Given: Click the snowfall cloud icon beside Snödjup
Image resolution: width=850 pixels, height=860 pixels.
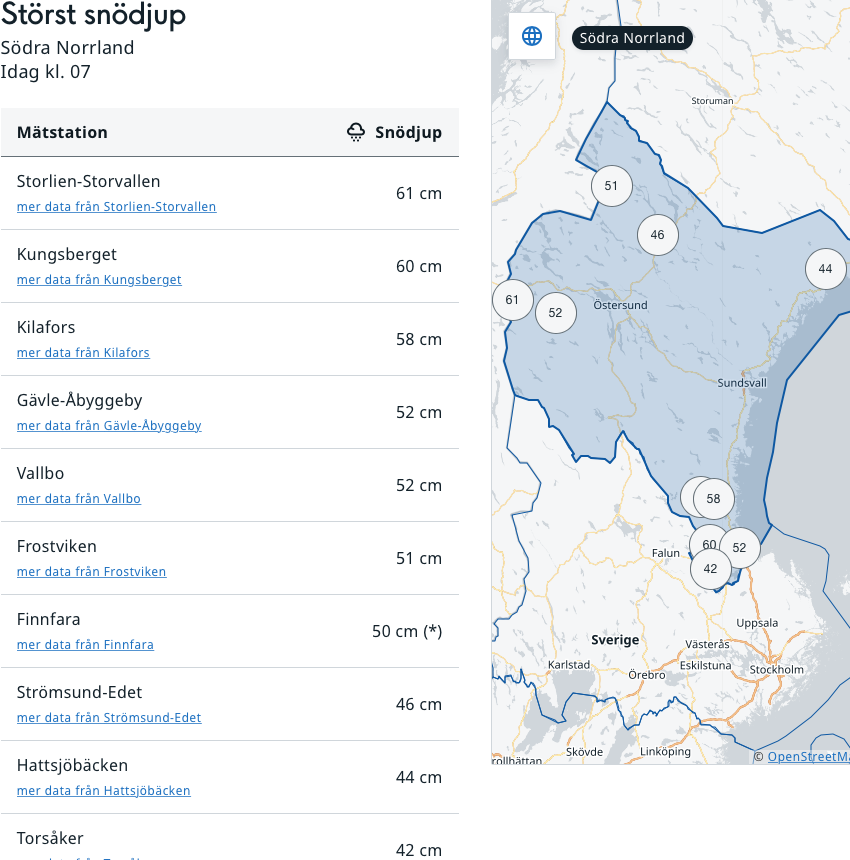Looking at the screenshot, I should (x=356, y=132).
